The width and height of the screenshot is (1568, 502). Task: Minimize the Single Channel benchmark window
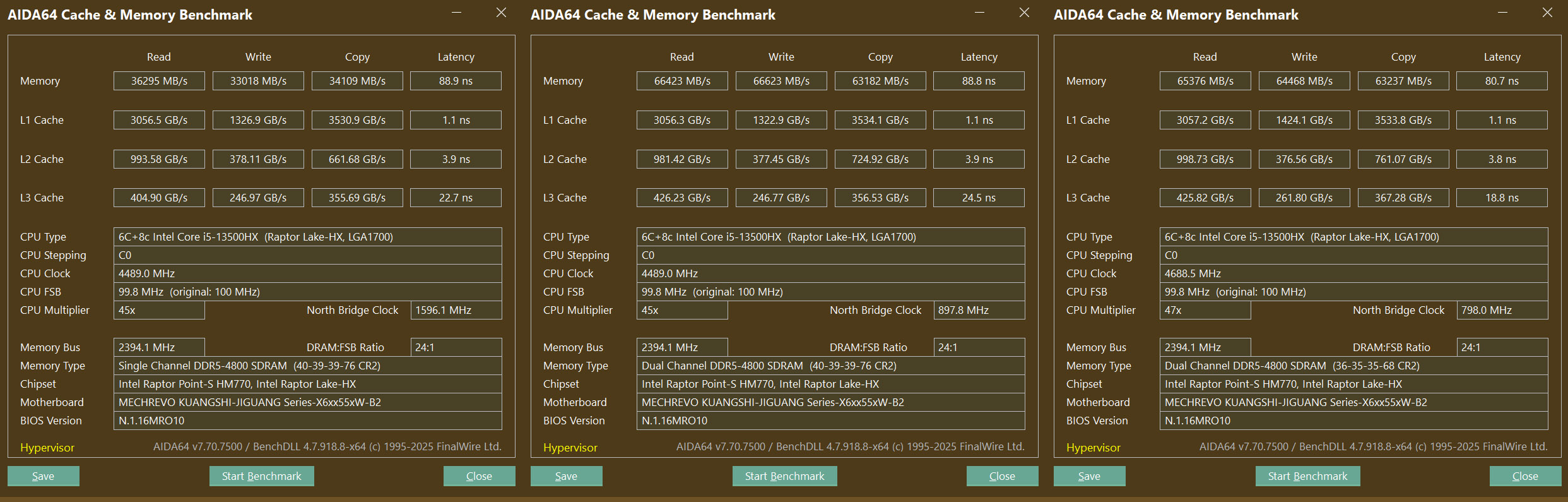pos(456,13)
